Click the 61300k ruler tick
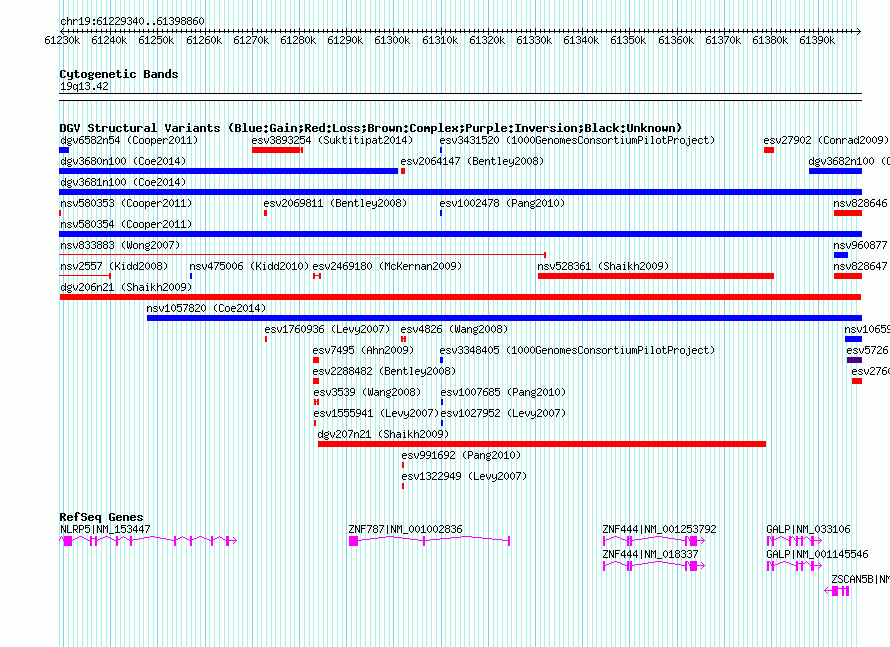890x647 pixels. 392,40
